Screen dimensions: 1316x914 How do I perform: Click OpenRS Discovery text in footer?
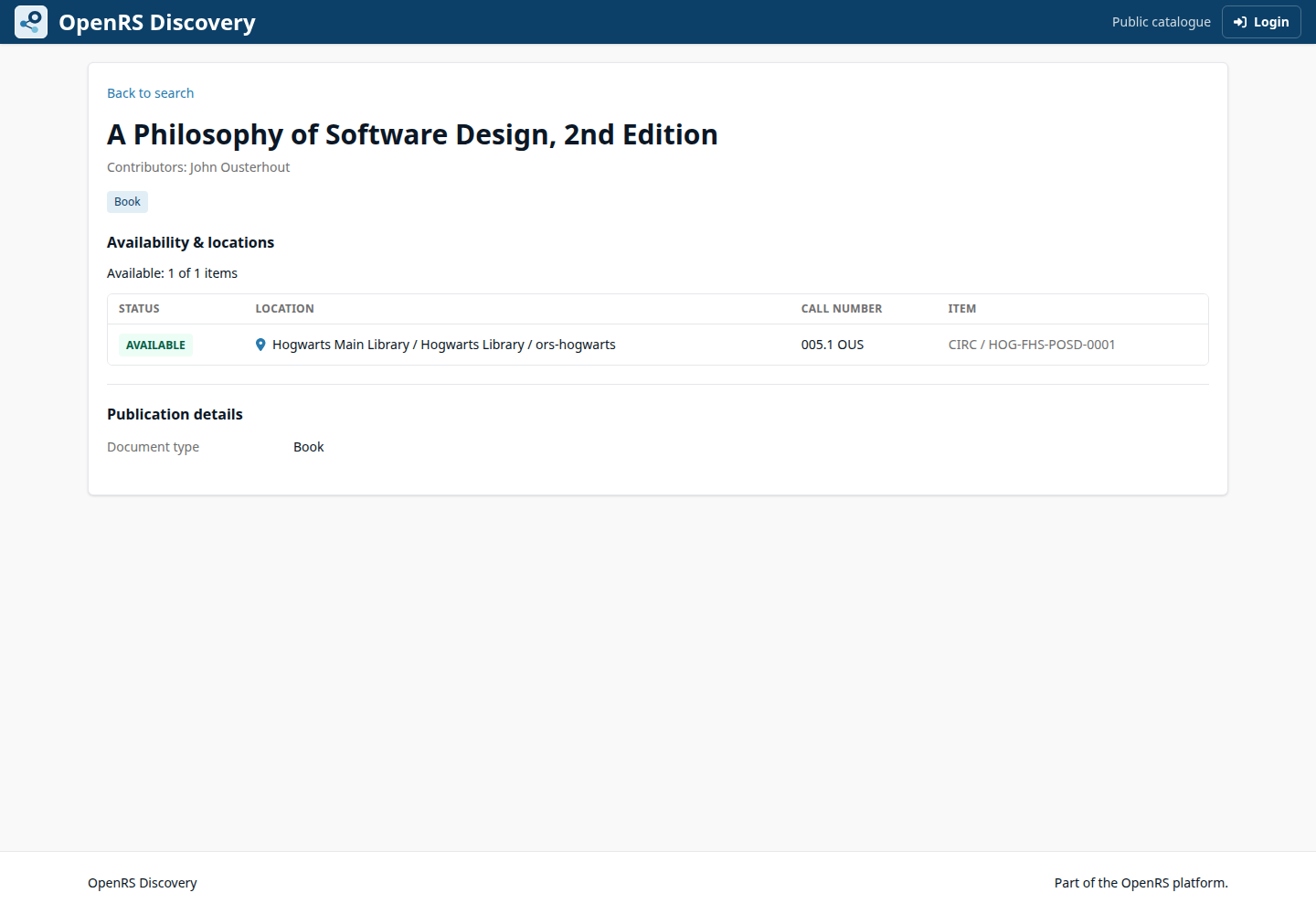tap(143, 883)
